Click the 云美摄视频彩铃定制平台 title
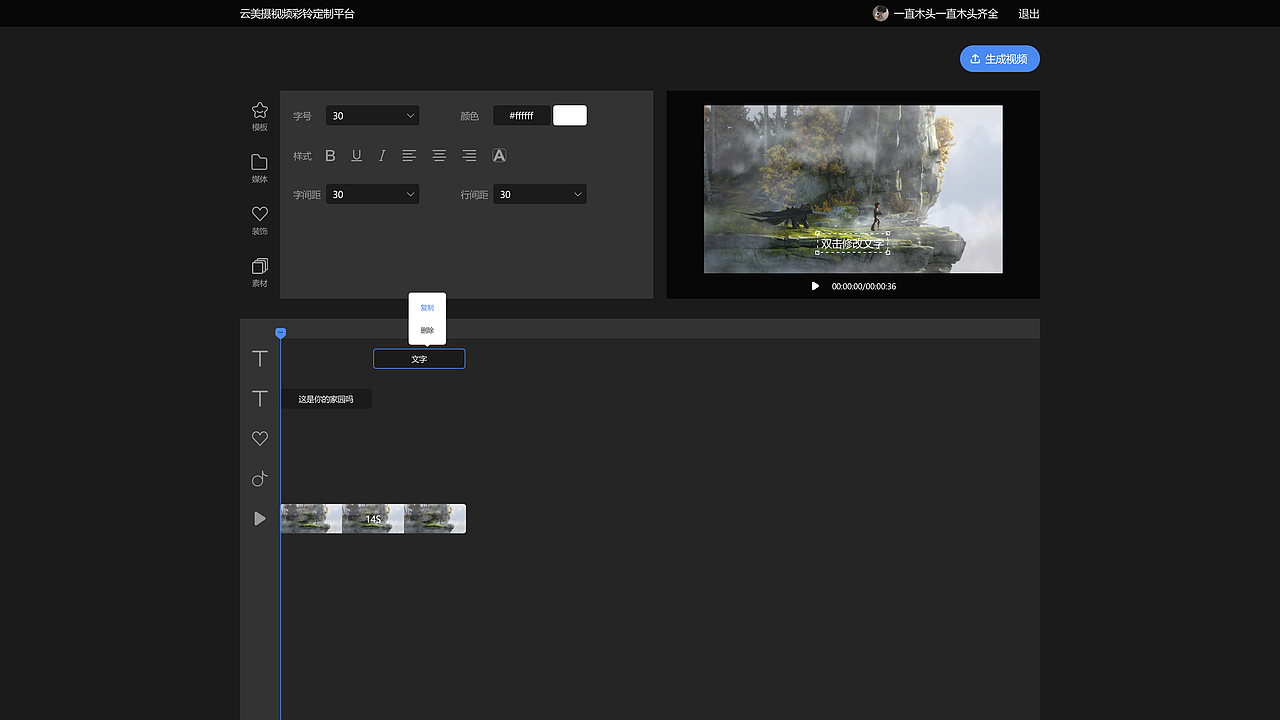The width and height of the screenshot is (1280, 720). coord(297,14)
